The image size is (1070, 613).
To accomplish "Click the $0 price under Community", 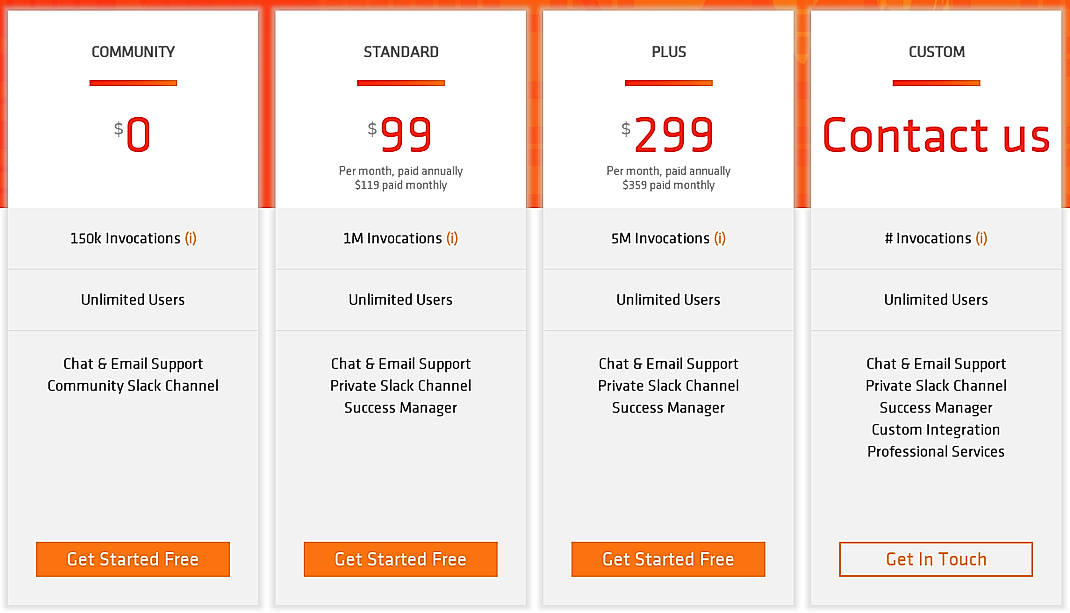I will point(132,131).
